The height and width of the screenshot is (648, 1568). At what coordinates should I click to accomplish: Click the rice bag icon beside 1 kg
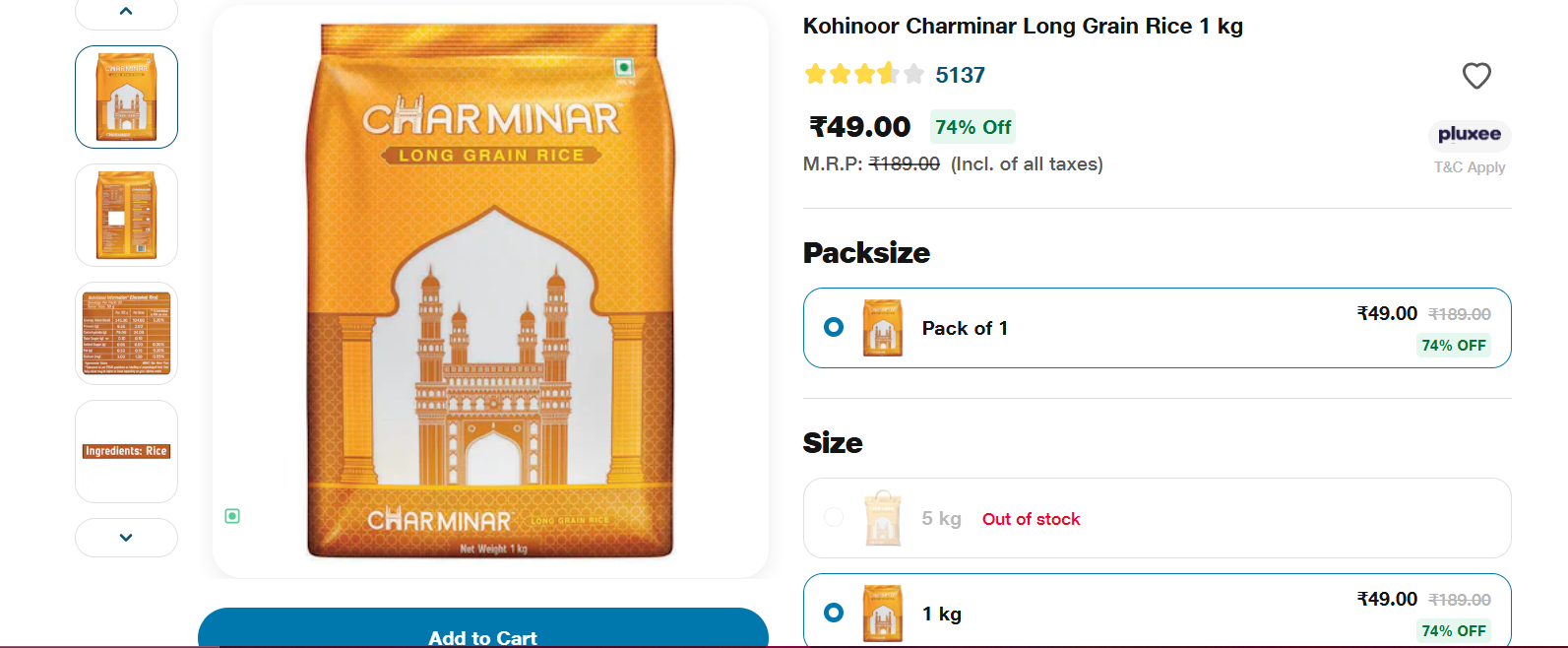(882, 614)
